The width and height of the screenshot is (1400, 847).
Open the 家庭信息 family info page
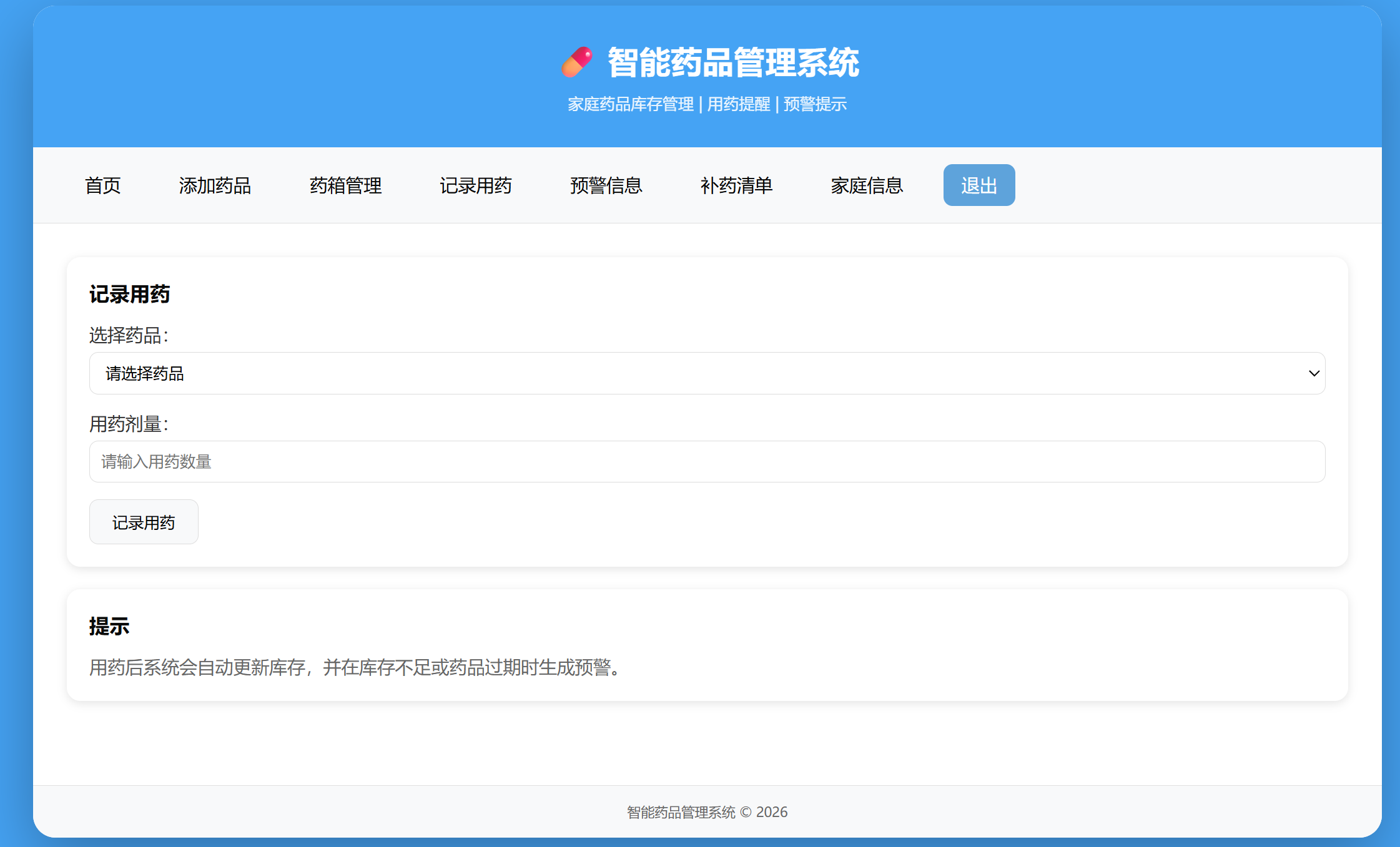click(x=867, y=185)
